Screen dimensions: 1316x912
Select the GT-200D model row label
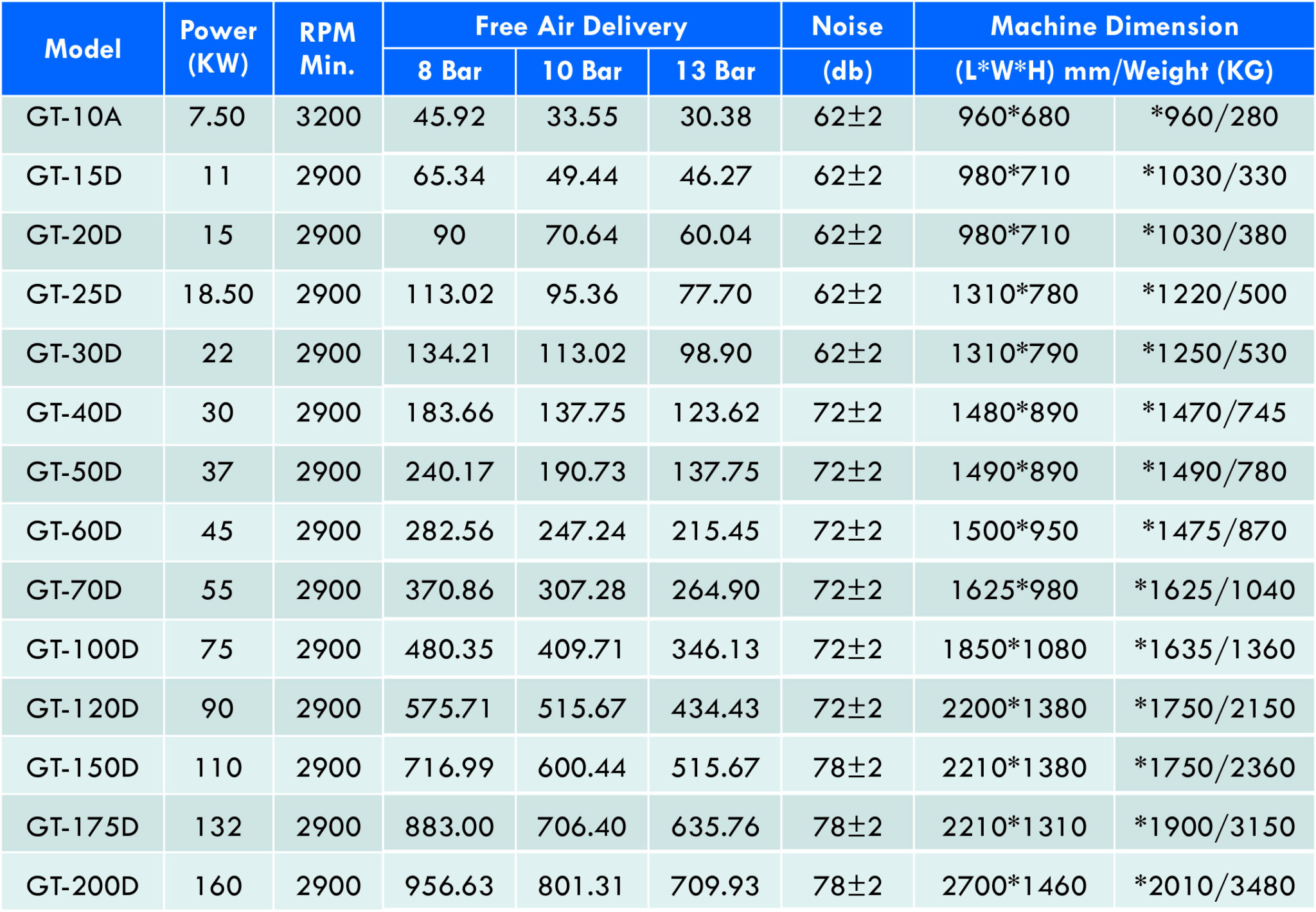tap(82, 886)
